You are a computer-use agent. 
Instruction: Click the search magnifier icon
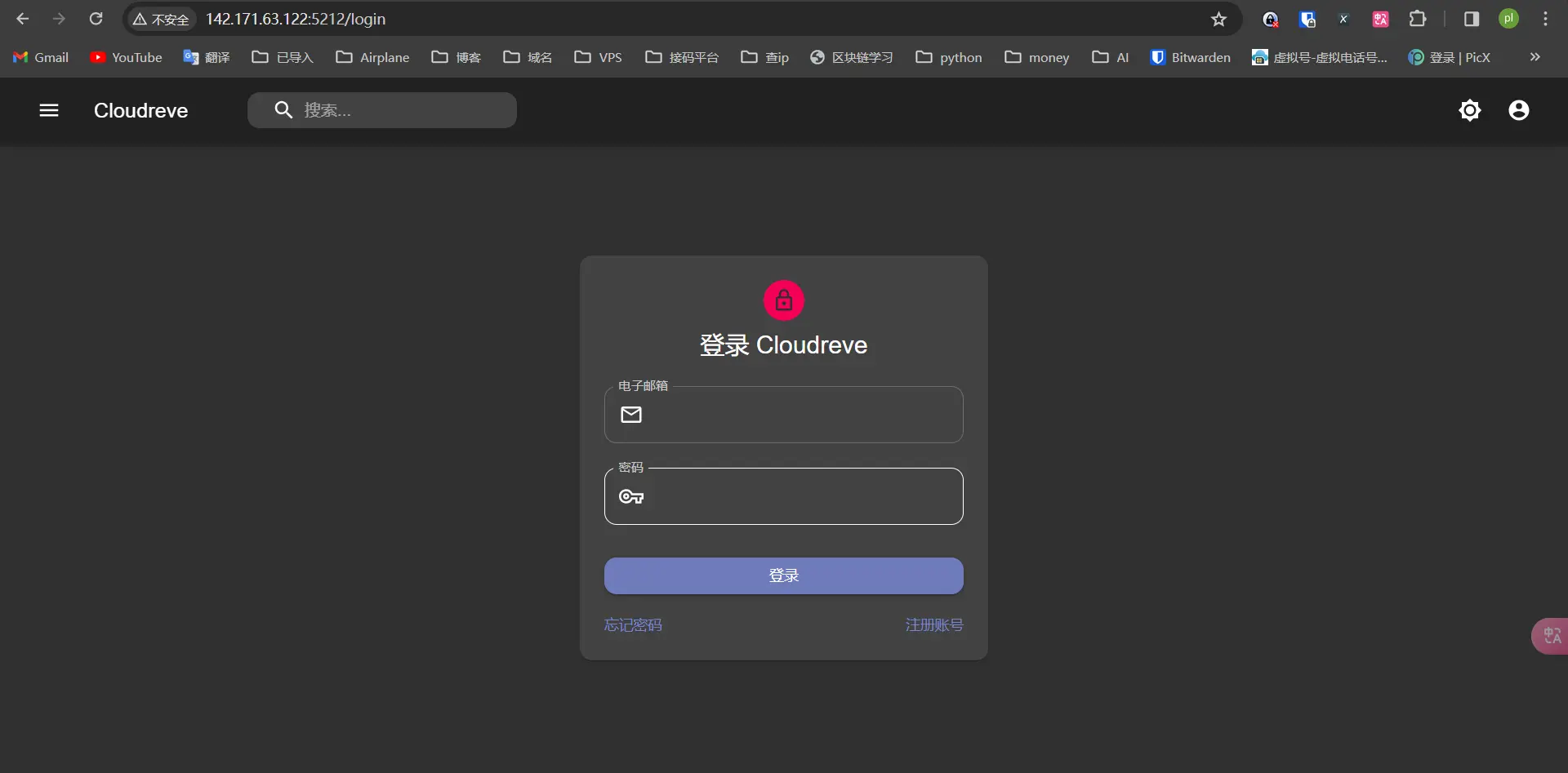coord(283,110)
